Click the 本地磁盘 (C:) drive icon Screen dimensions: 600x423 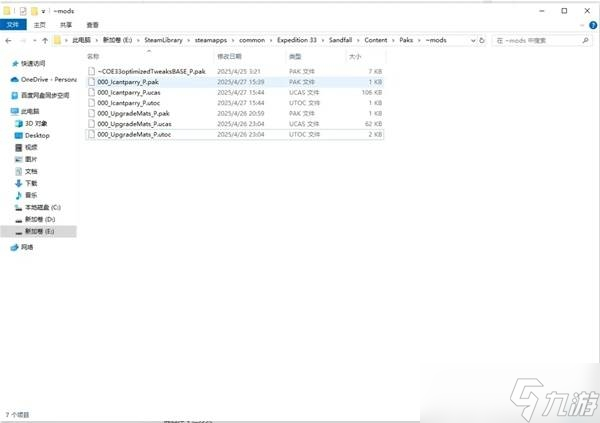coord(18,207)
